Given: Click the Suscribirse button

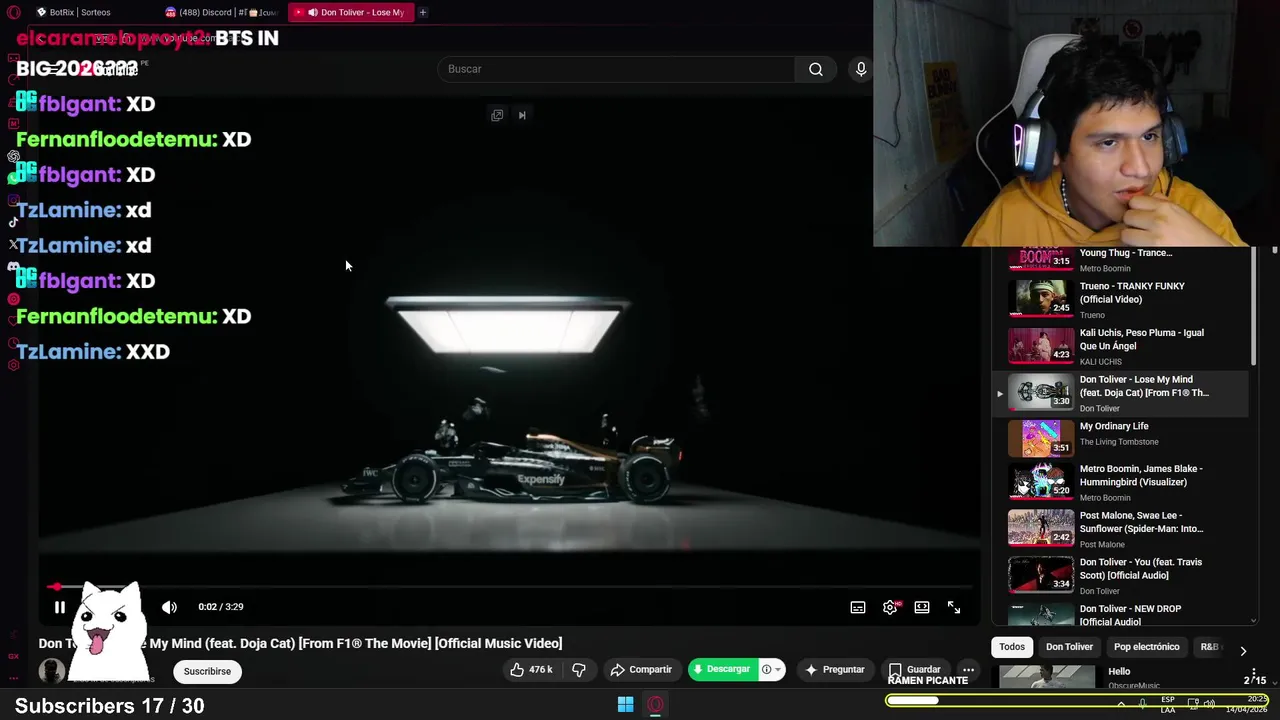Looking at the screenshot, I should click(207, 671).
